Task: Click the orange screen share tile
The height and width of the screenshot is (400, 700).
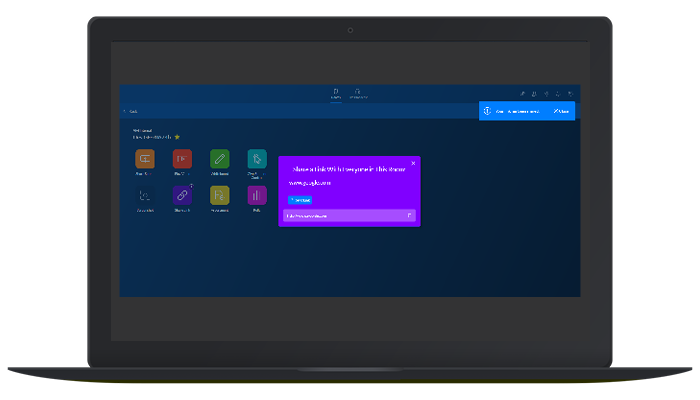Action: (x=144, y=159)
